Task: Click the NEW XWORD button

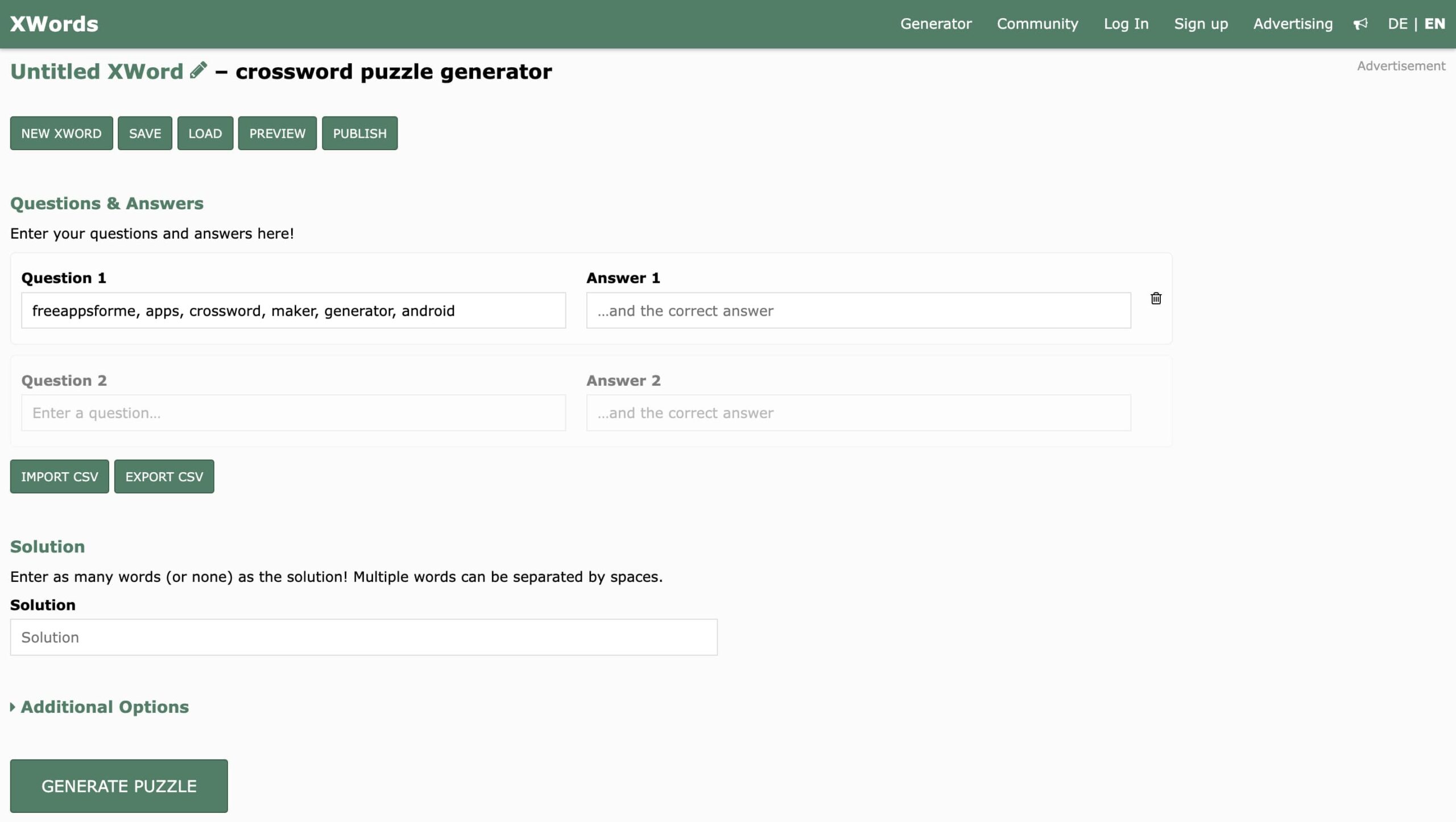Action: click(61, 133)
